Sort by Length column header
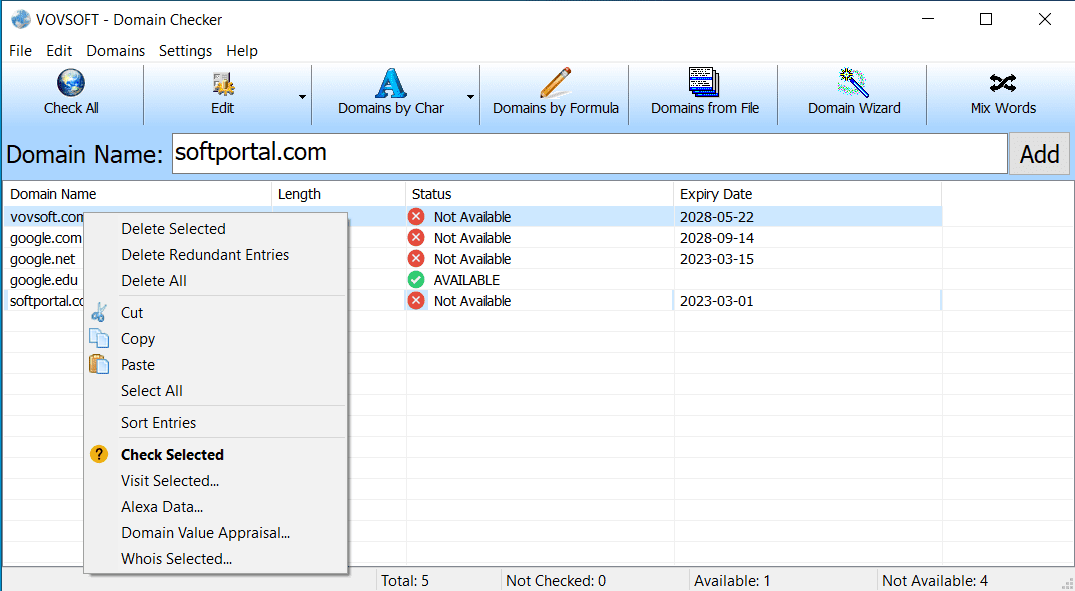Viewport: 1075px width, 591px height. [339, 194]
